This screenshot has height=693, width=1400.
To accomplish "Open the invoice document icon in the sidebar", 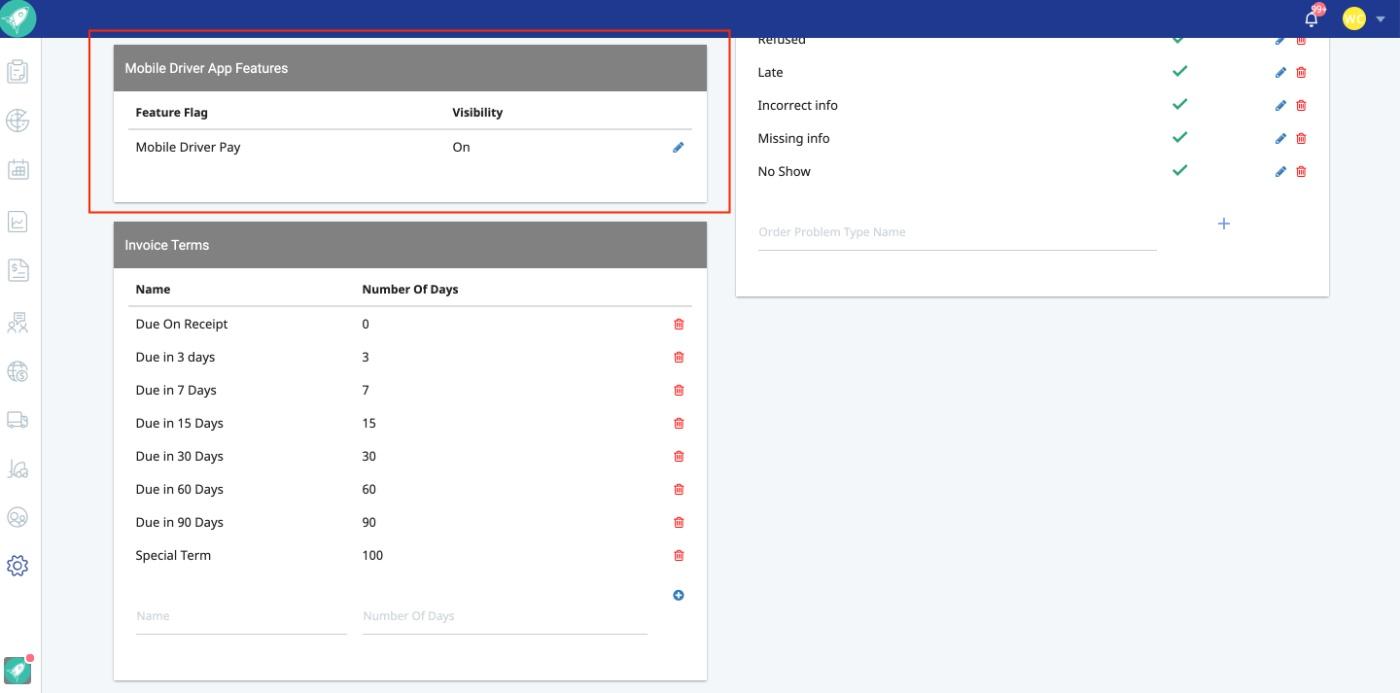I will (x=17, y=270).
